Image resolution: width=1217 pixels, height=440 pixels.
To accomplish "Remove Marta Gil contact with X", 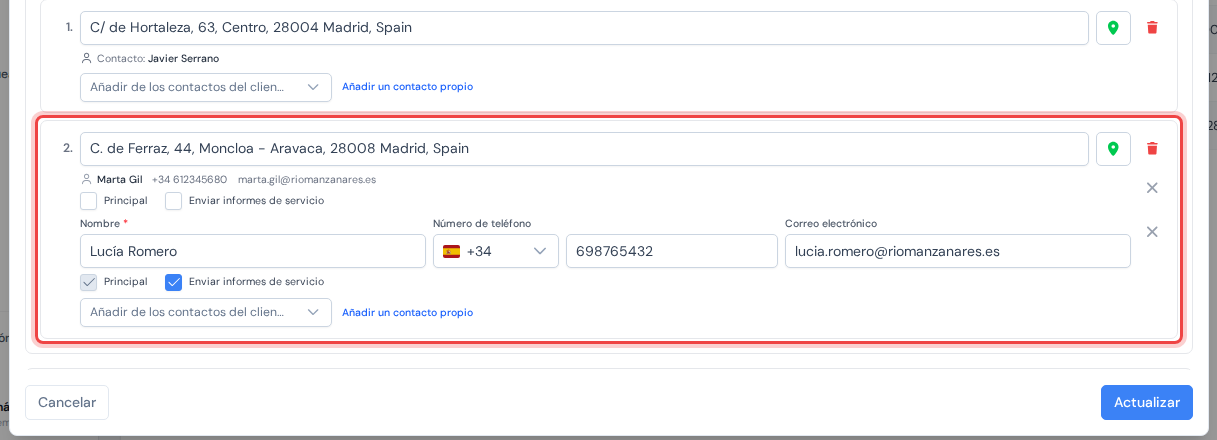I will pyautogui.click(x=1152, y=188).
